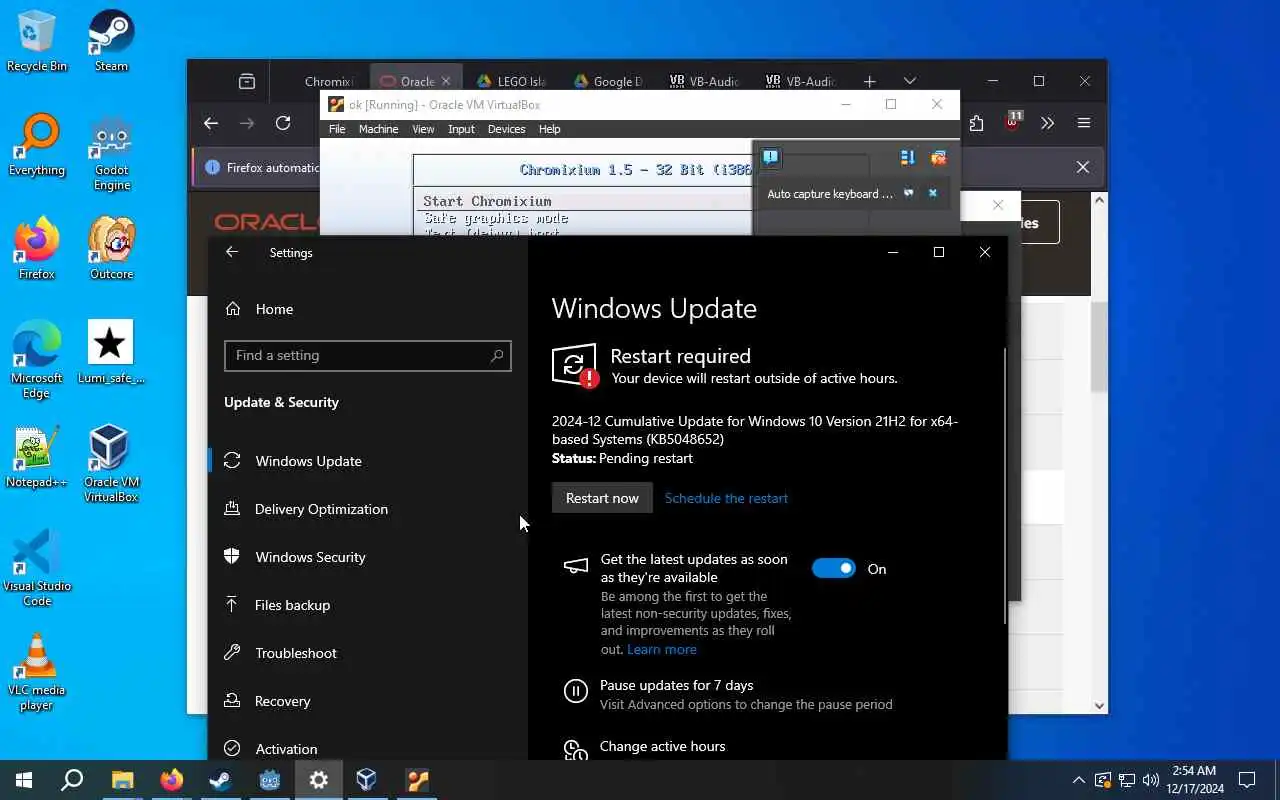Click the VirtualBox notification center icon

tap(770, 157)
